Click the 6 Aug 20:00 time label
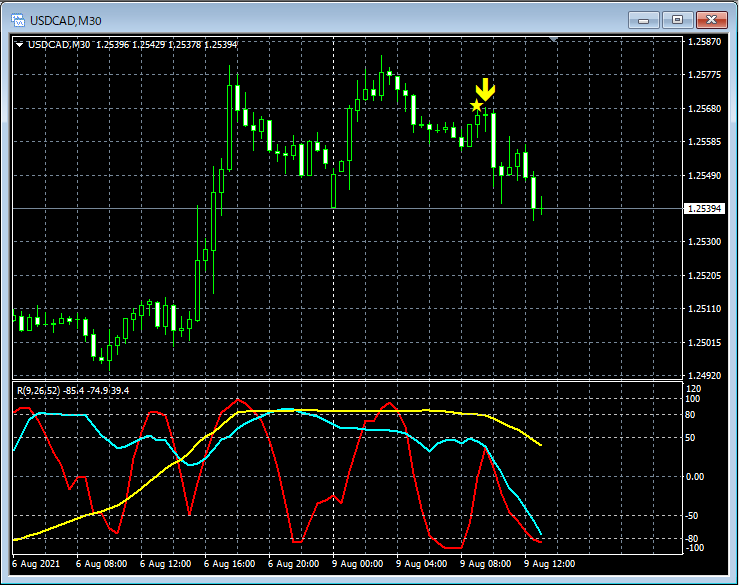The width and height of the screenshot is (740, 585). 294,564
